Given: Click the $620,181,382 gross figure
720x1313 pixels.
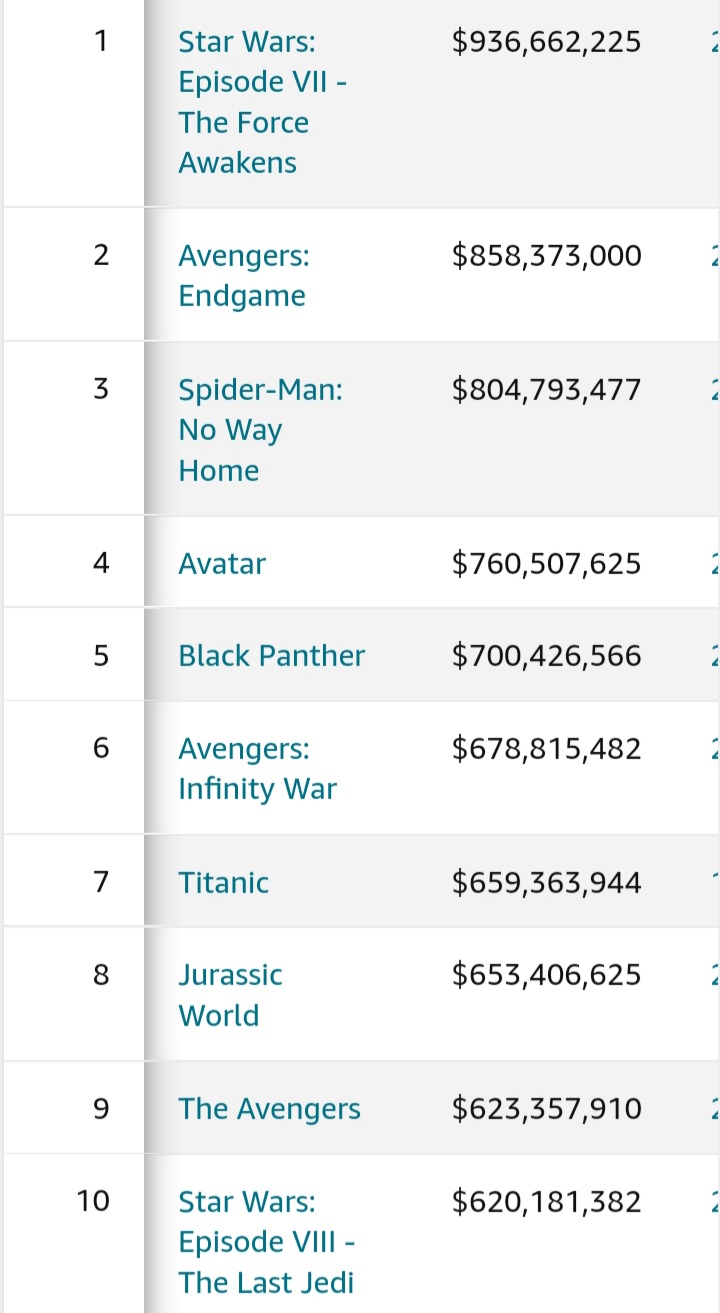Looking at the screenshot, I should click(x=546, y=1200).
